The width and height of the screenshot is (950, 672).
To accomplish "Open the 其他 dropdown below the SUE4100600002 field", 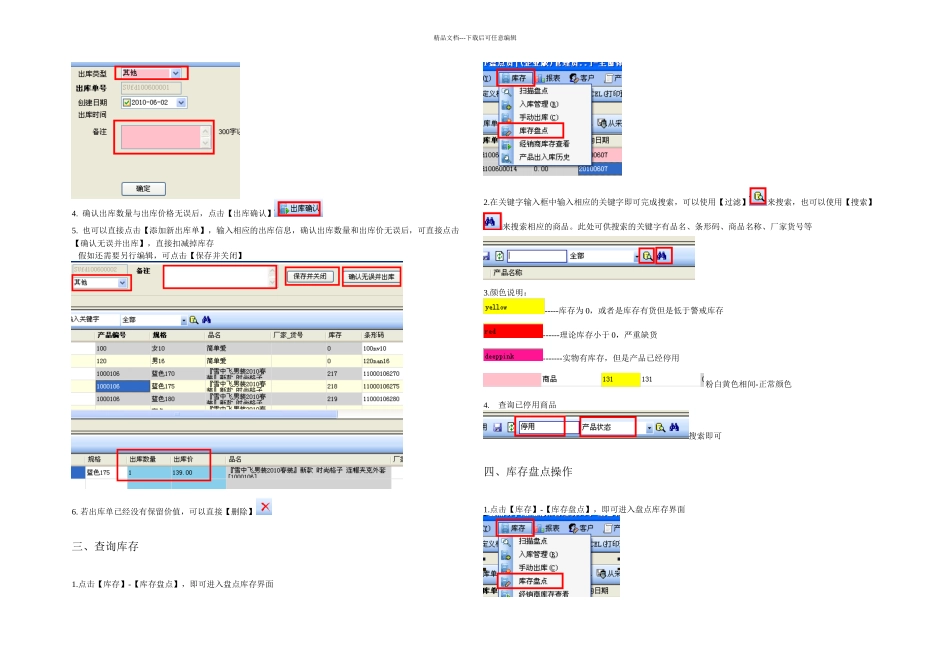I will point(122,283).
